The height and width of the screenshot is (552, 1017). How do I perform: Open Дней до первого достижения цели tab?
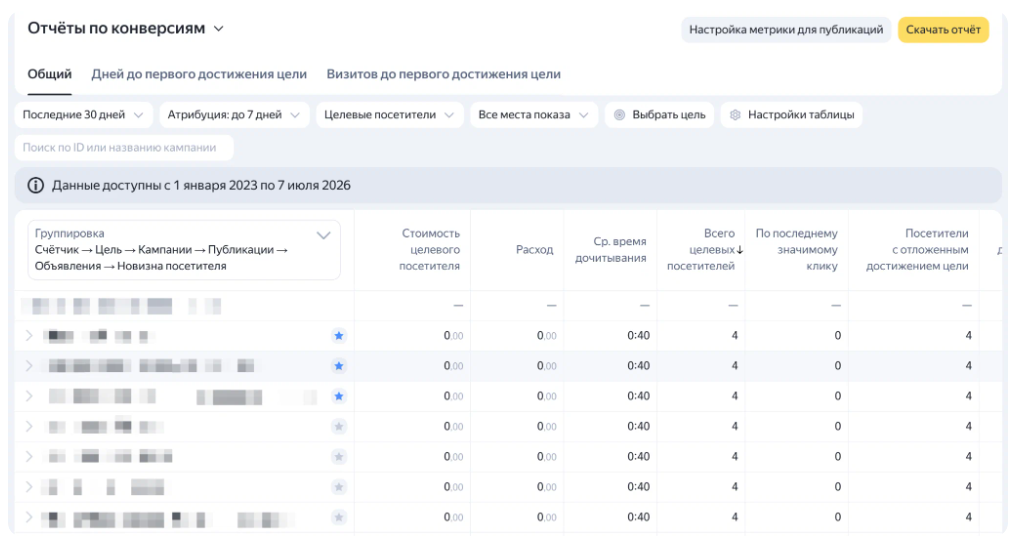pyautogui.click(x=199, y=74)
